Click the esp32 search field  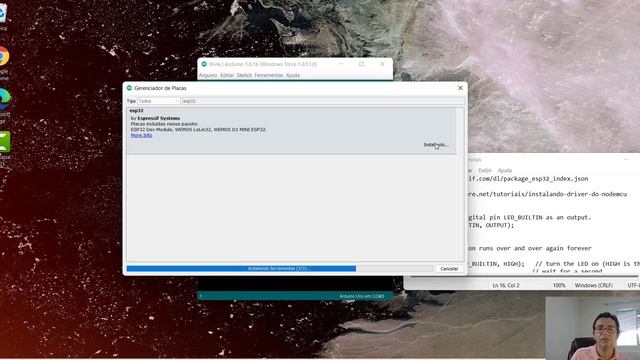[323, 101]
